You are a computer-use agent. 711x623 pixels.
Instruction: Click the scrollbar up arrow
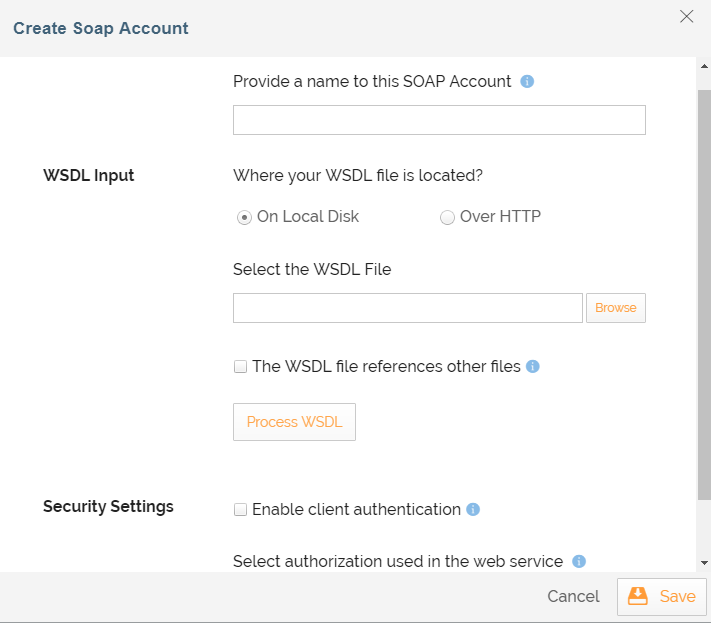(x=704, y=66)
